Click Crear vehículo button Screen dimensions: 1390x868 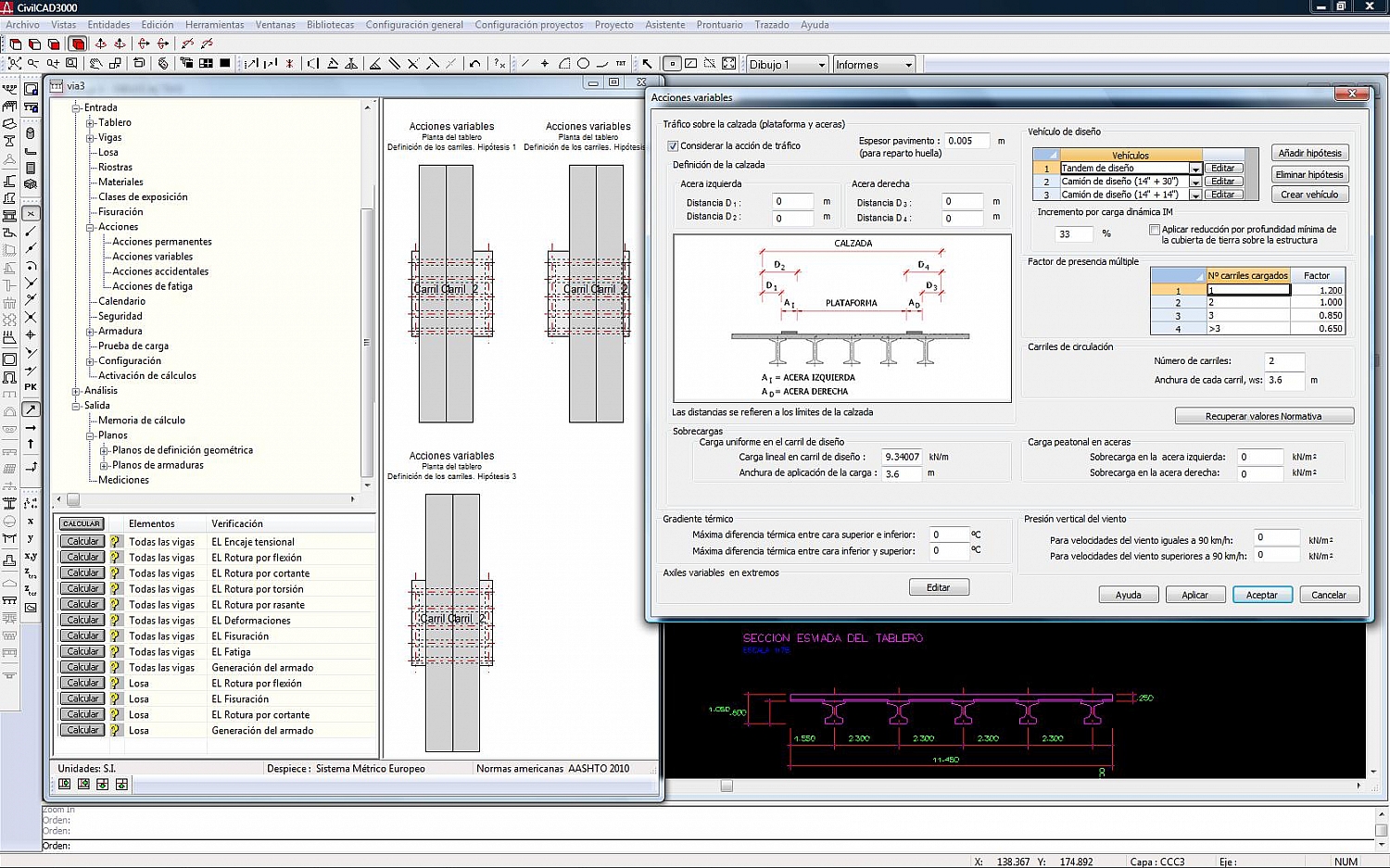[1309, 195]
